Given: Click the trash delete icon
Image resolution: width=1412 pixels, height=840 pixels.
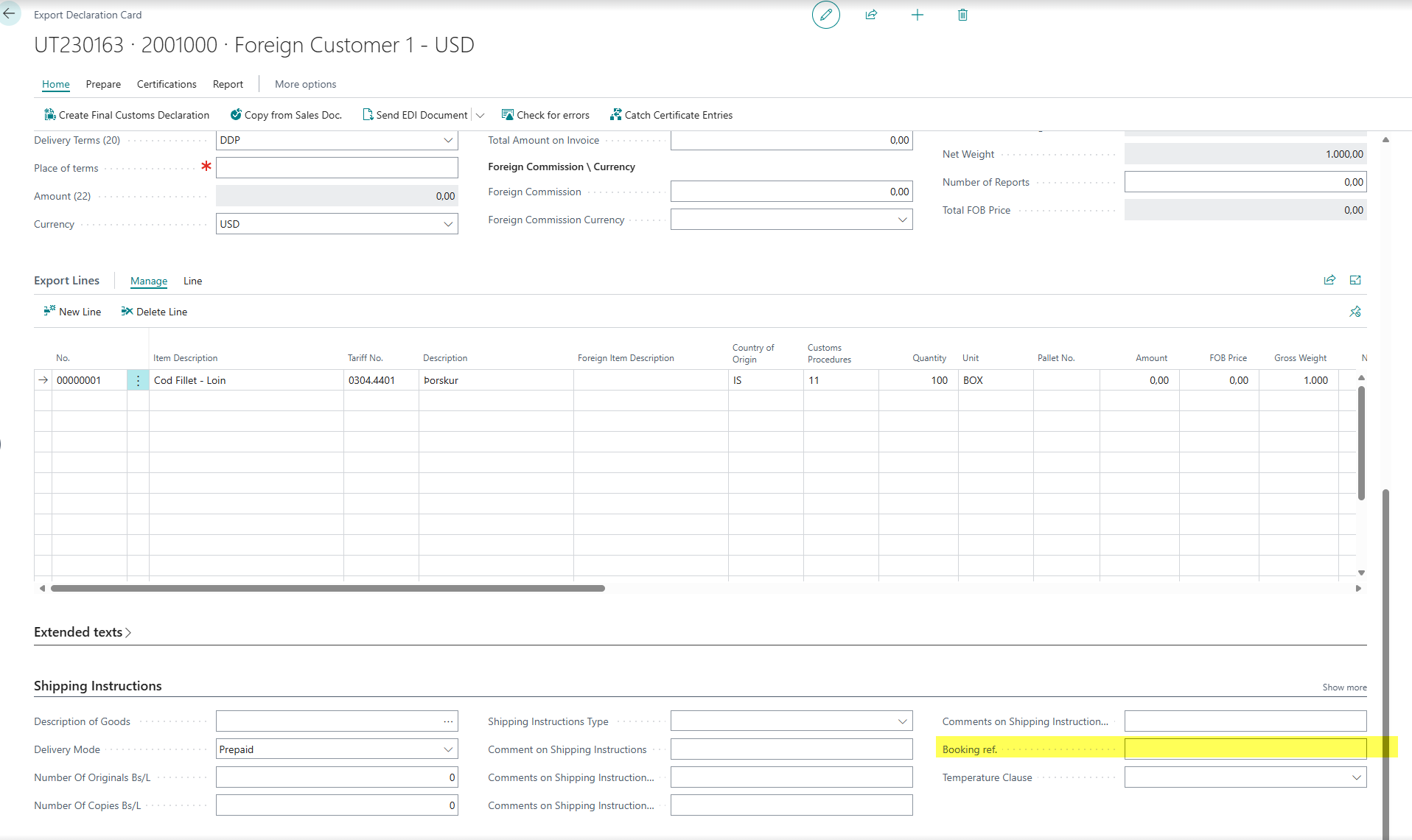Looking at the screenshot, I should [x=962, y=15].
